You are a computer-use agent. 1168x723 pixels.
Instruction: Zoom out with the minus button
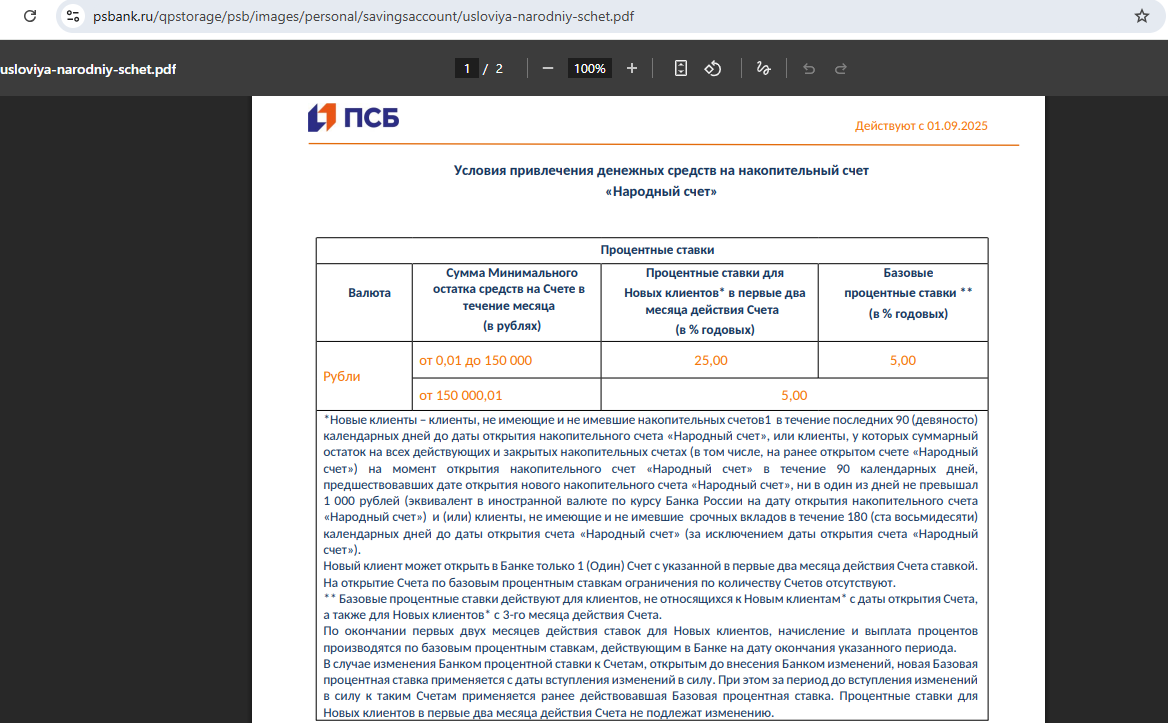click(x=548, y=68)
